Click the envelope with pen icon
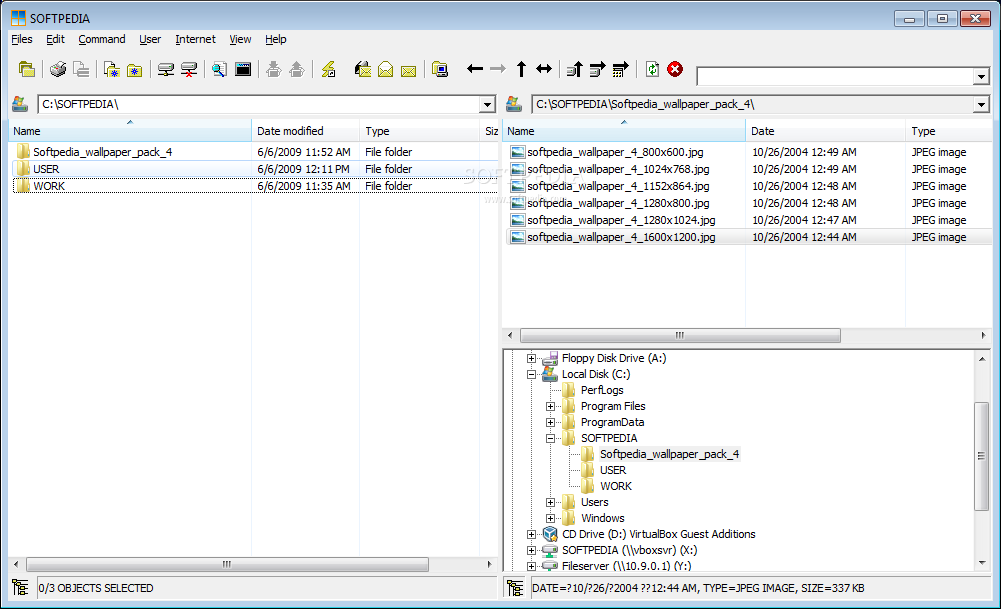 (363, 69)
